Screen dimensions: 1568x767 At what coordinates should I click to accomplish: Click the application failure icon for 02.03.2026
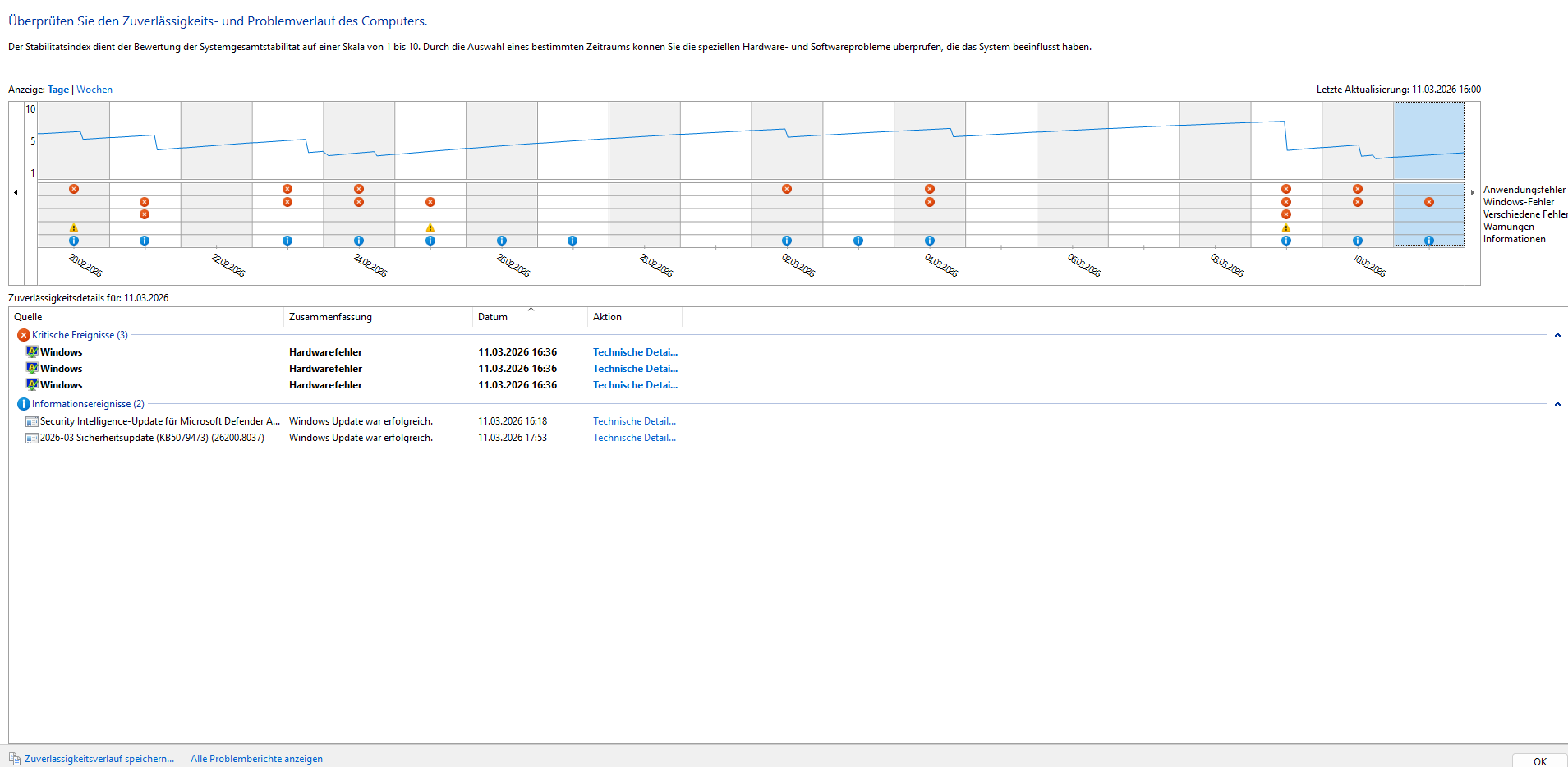(x=787, y=189)
